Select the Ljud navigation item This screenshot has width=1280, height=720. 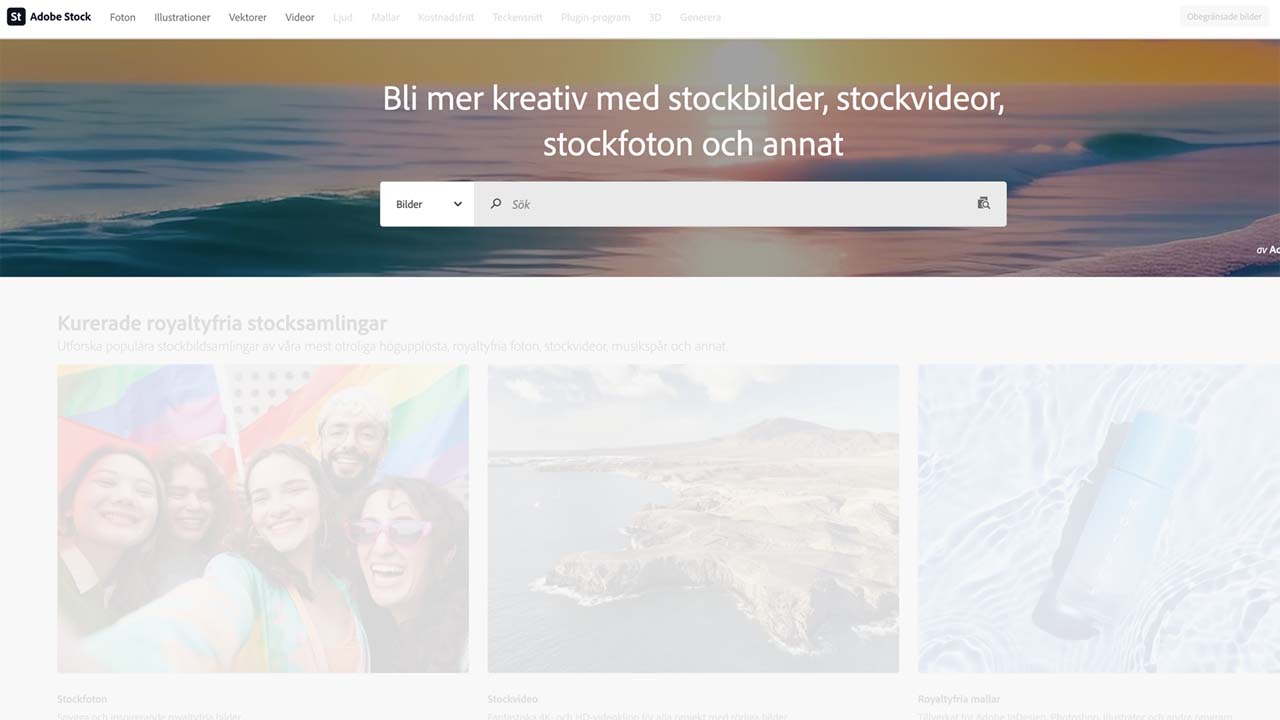click(342, 17)
